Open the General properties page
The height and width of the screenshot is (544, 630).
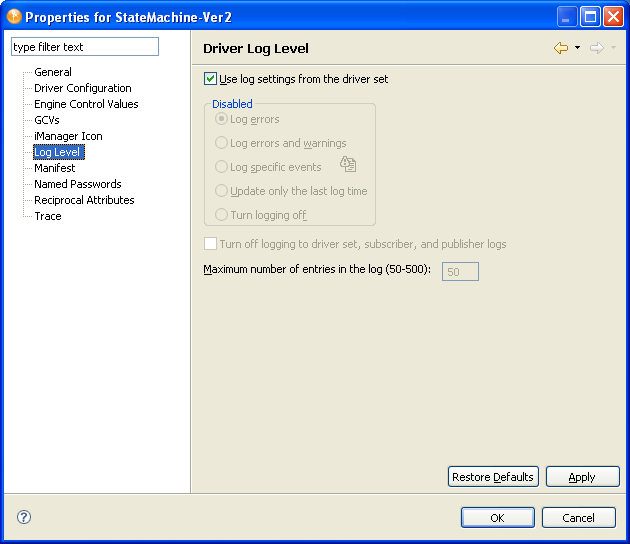53,72
